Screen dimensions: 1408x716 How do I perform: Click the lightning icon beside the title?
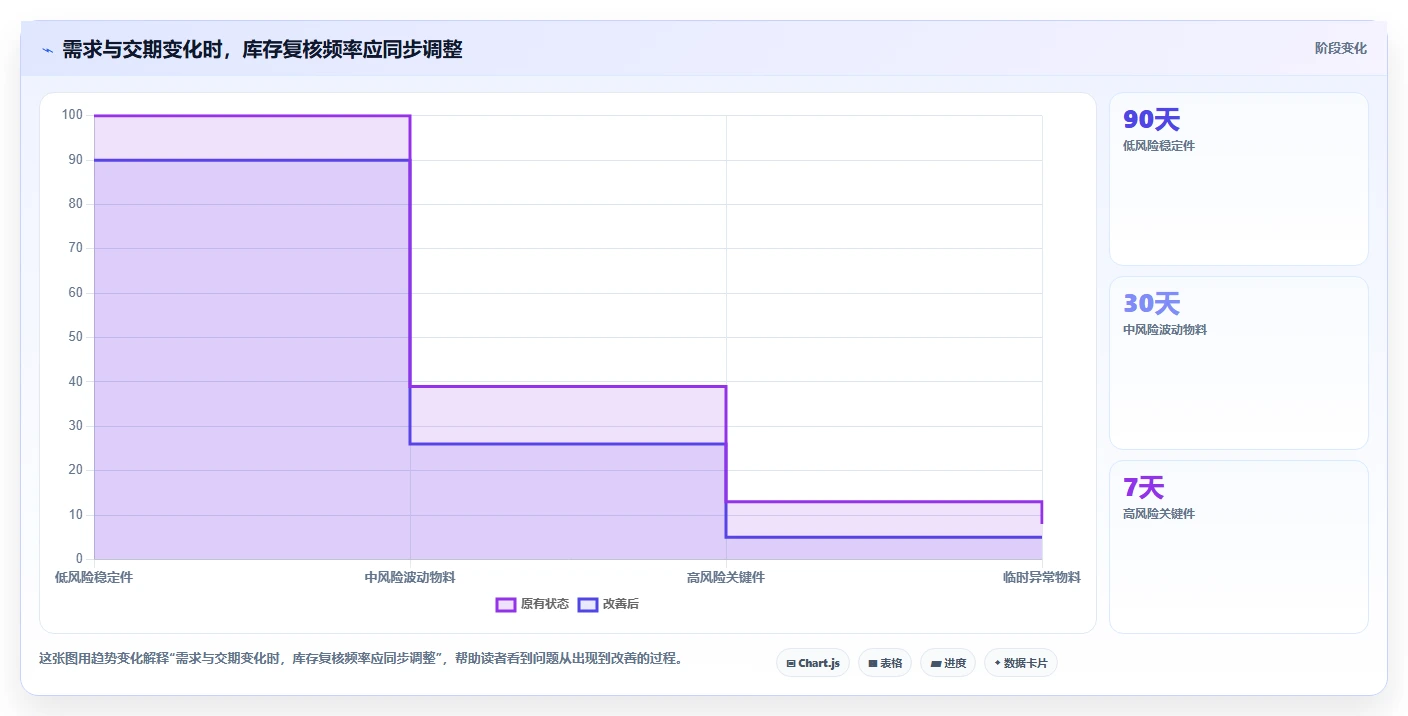click(48, 50)
